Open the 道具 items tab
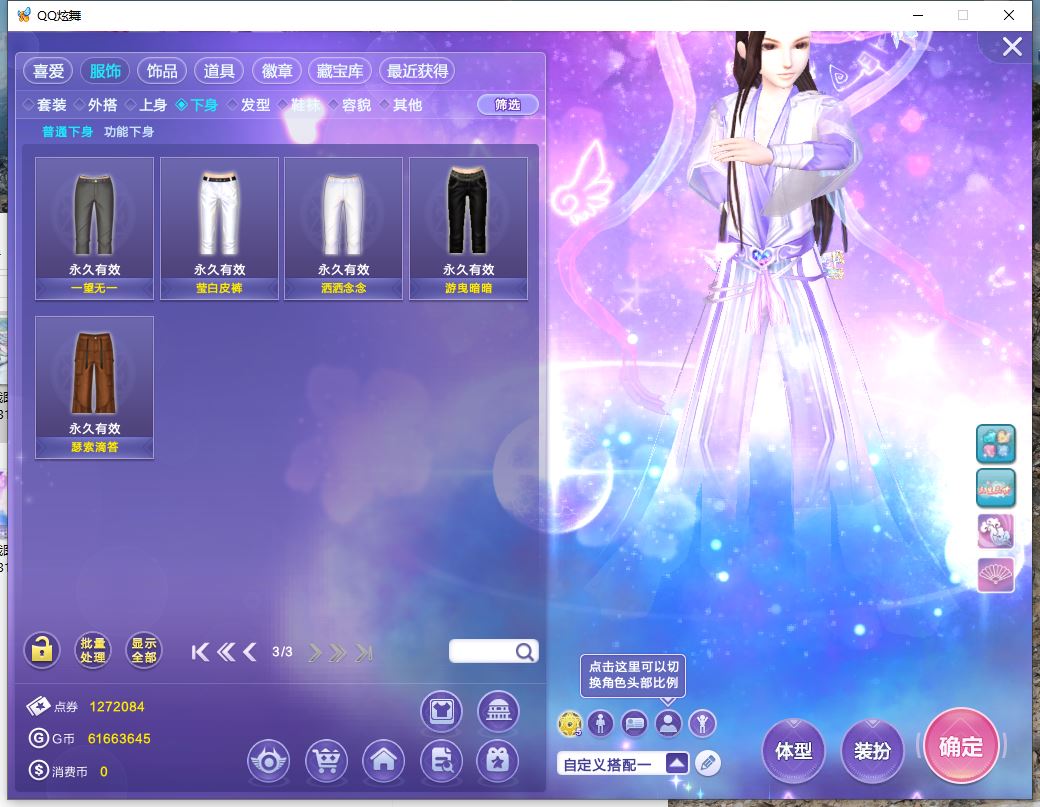The image size is (1040, 807). pyautogui.click(x=219, y=71)
